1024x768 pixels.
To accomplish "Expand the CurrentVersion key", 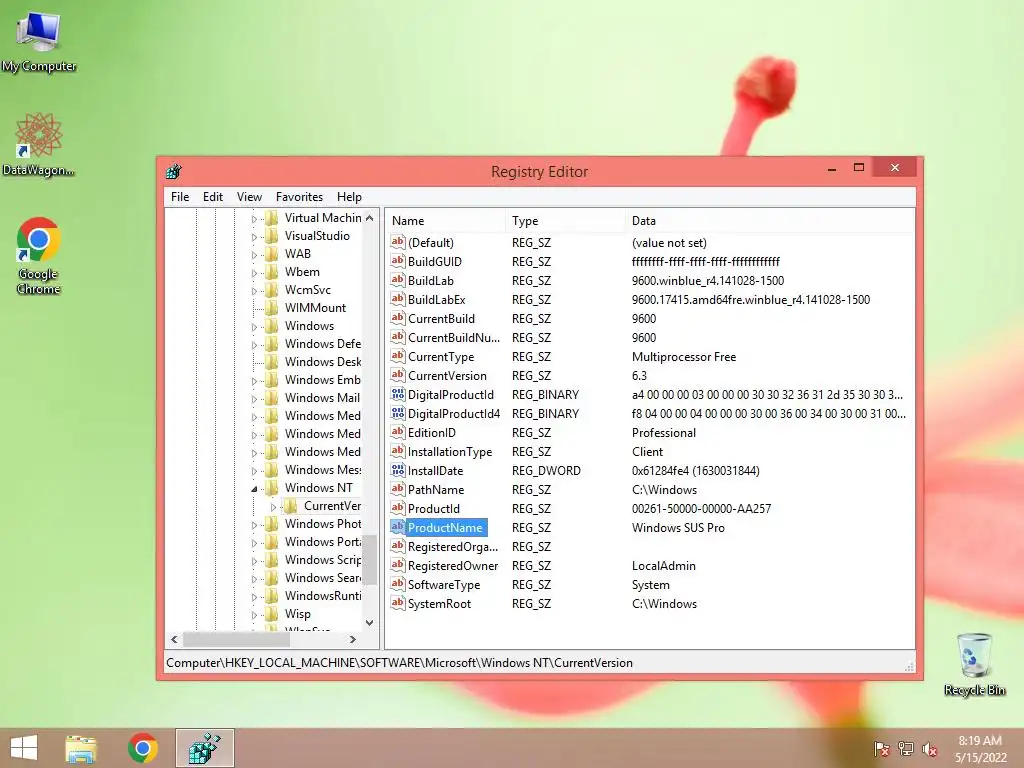I will (x=273, y=507).
